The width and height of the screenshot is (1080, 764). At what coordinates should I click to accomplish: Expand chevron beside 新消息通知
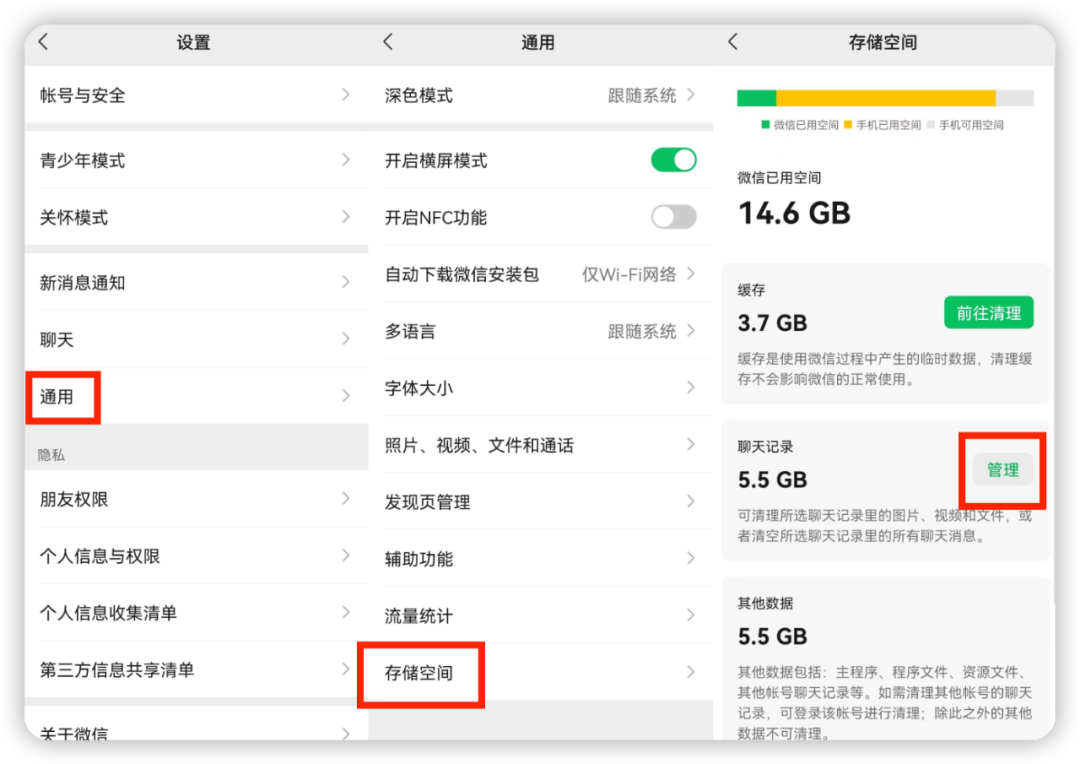(346, 282)
